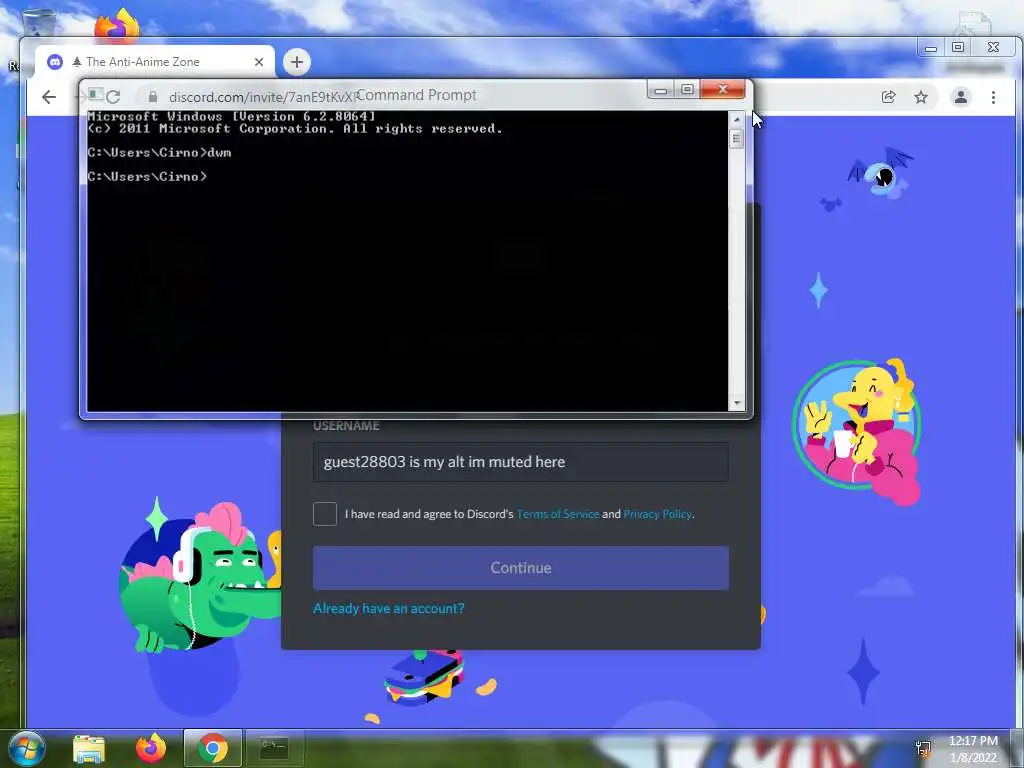This screenshot has width=1024, height=768.
Task: Click the Command Prompt title bar icon
Action: (95, 95)
